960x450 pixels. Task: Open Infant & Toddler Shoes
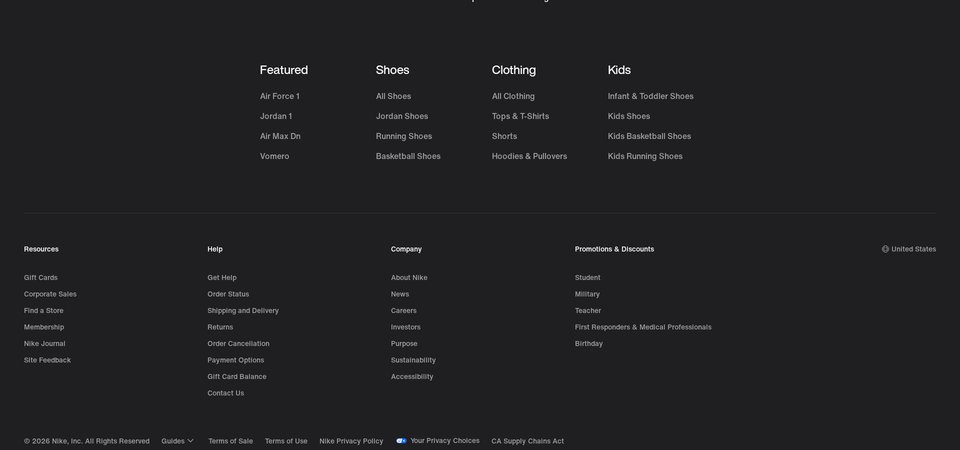tap(651, 96)
